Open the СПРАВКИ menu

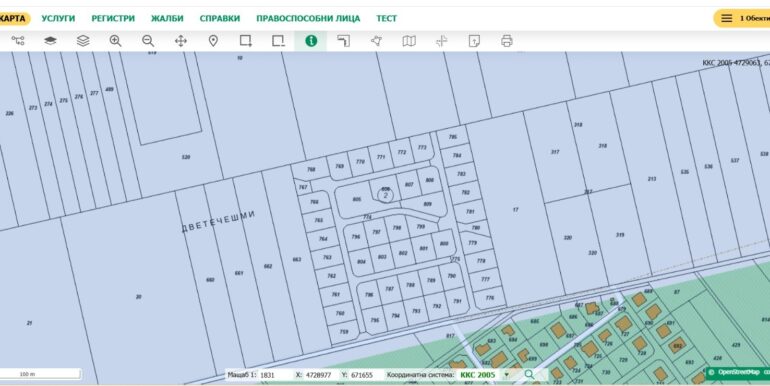coord(220,19)
